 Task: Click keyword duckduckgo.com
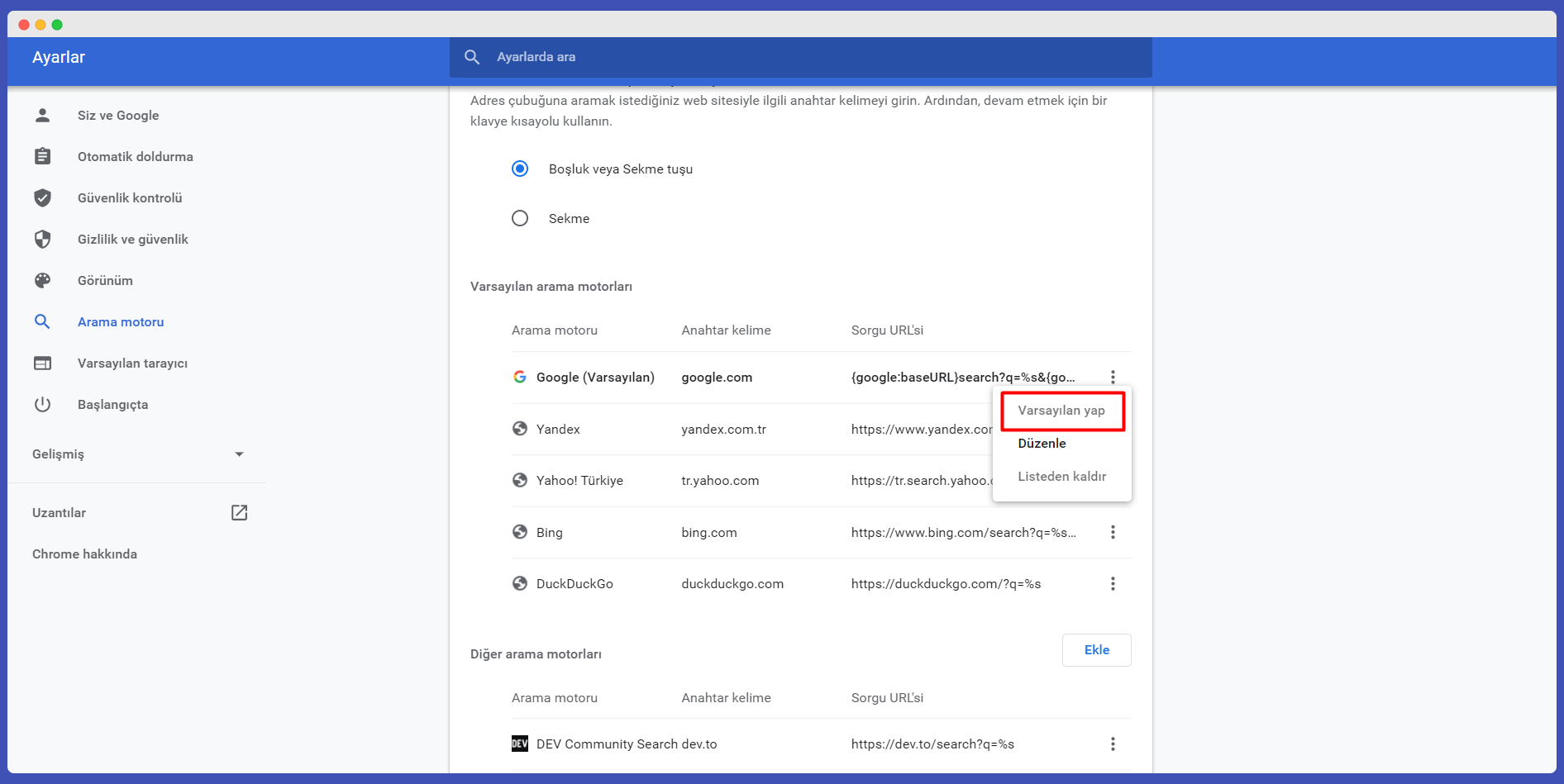coord(732,584)
